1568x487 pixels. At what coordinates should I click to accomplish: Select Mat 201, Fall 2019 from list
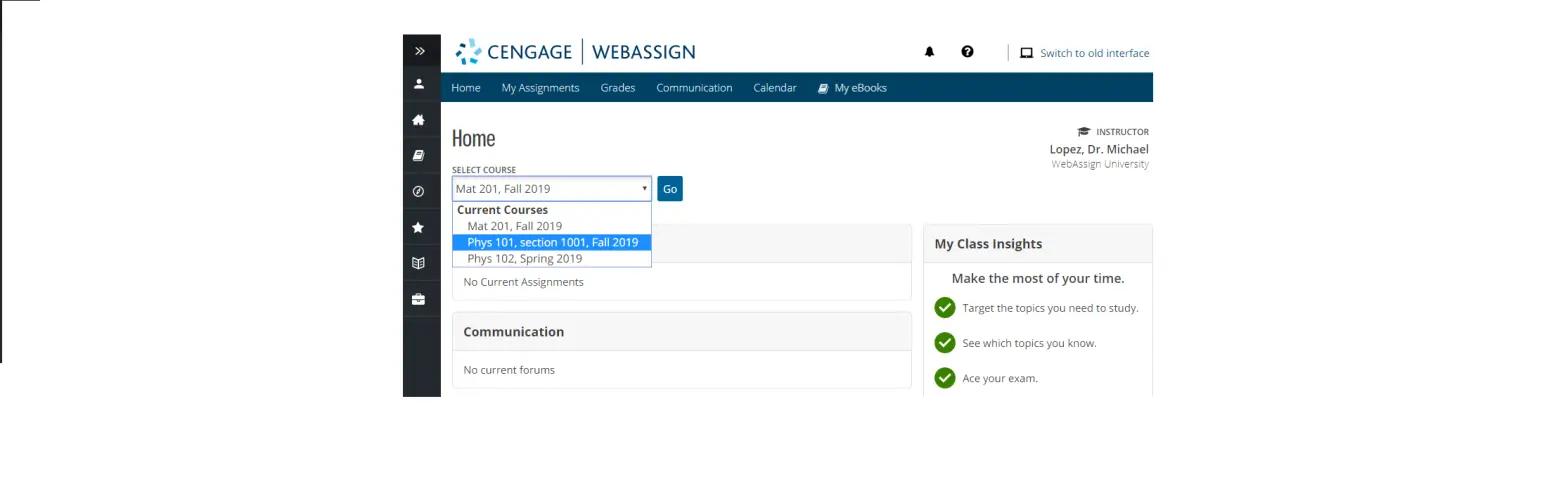[552, 226]
